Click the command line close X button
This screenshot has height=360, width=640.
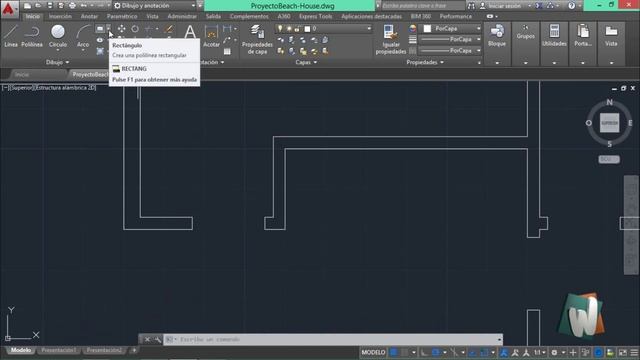pos(147,340)
